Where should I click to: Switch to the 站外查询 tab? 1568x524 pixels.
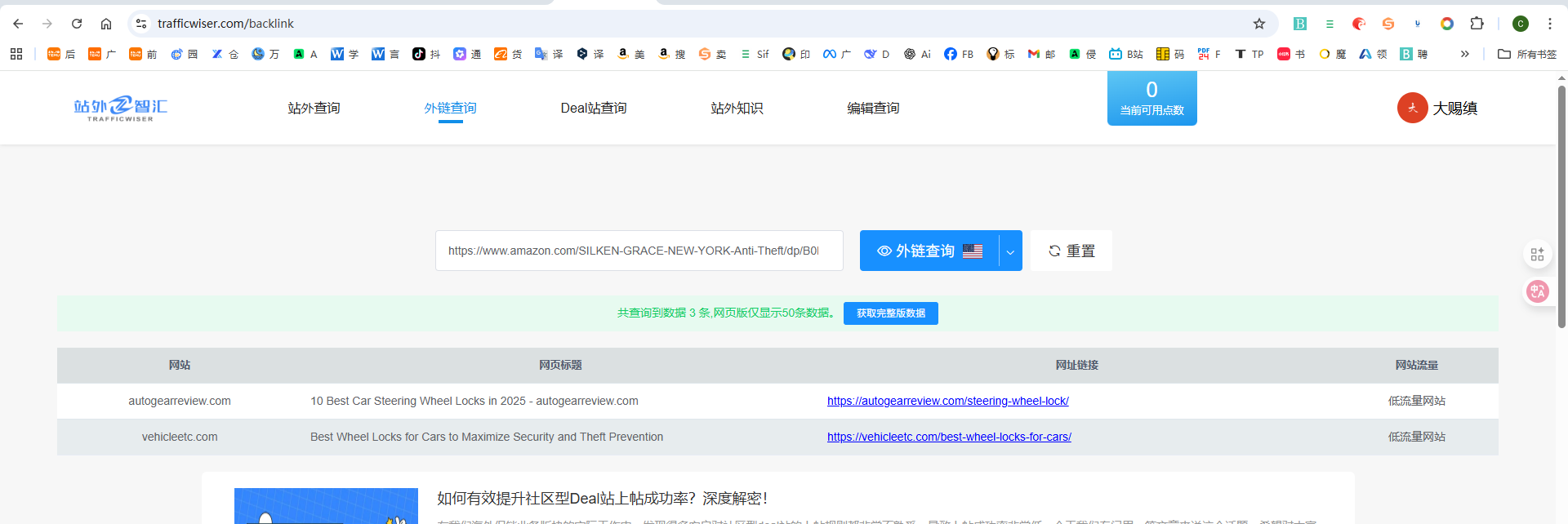coord(314,108)
